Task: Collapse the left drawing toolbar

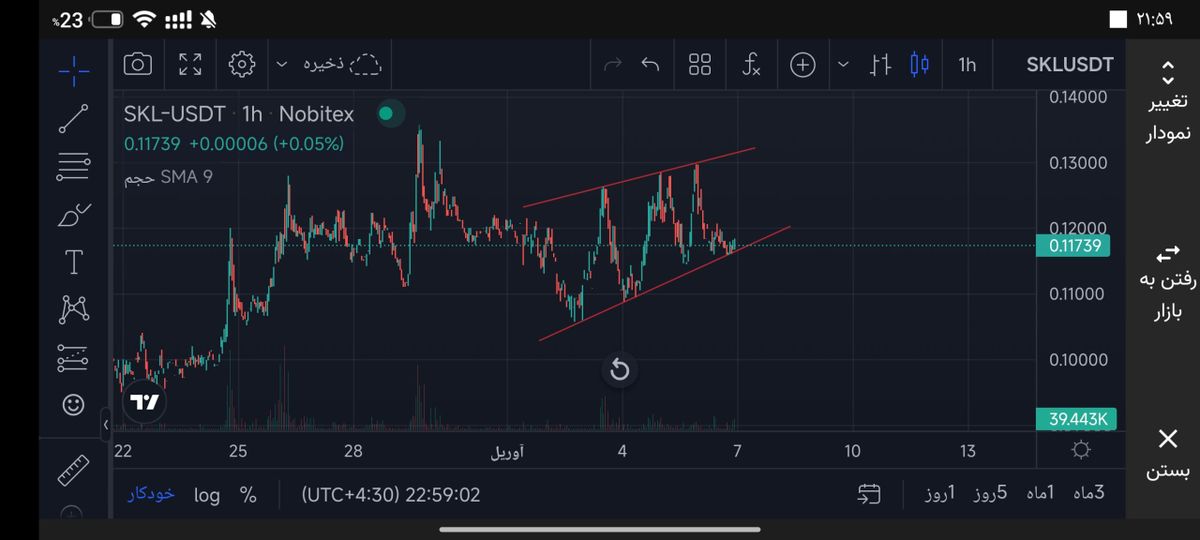Action: 106,426
